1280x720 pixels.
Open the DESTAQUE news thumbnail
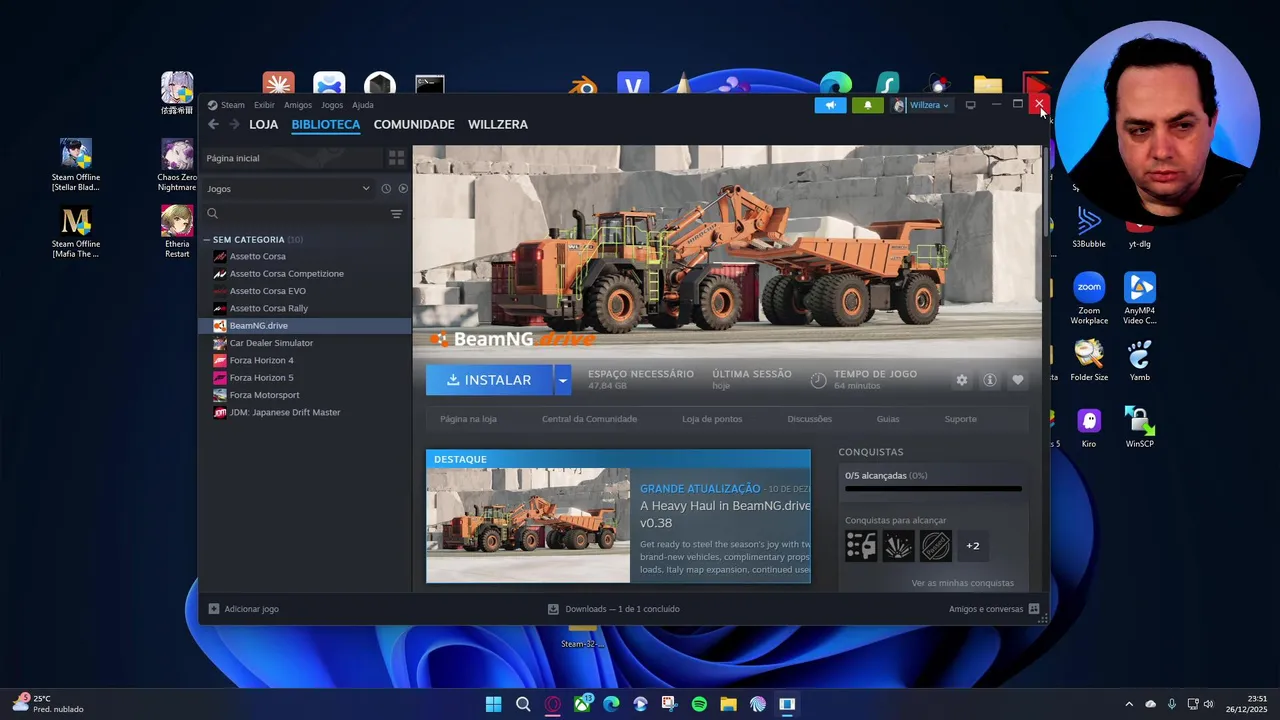click(528, 525)
